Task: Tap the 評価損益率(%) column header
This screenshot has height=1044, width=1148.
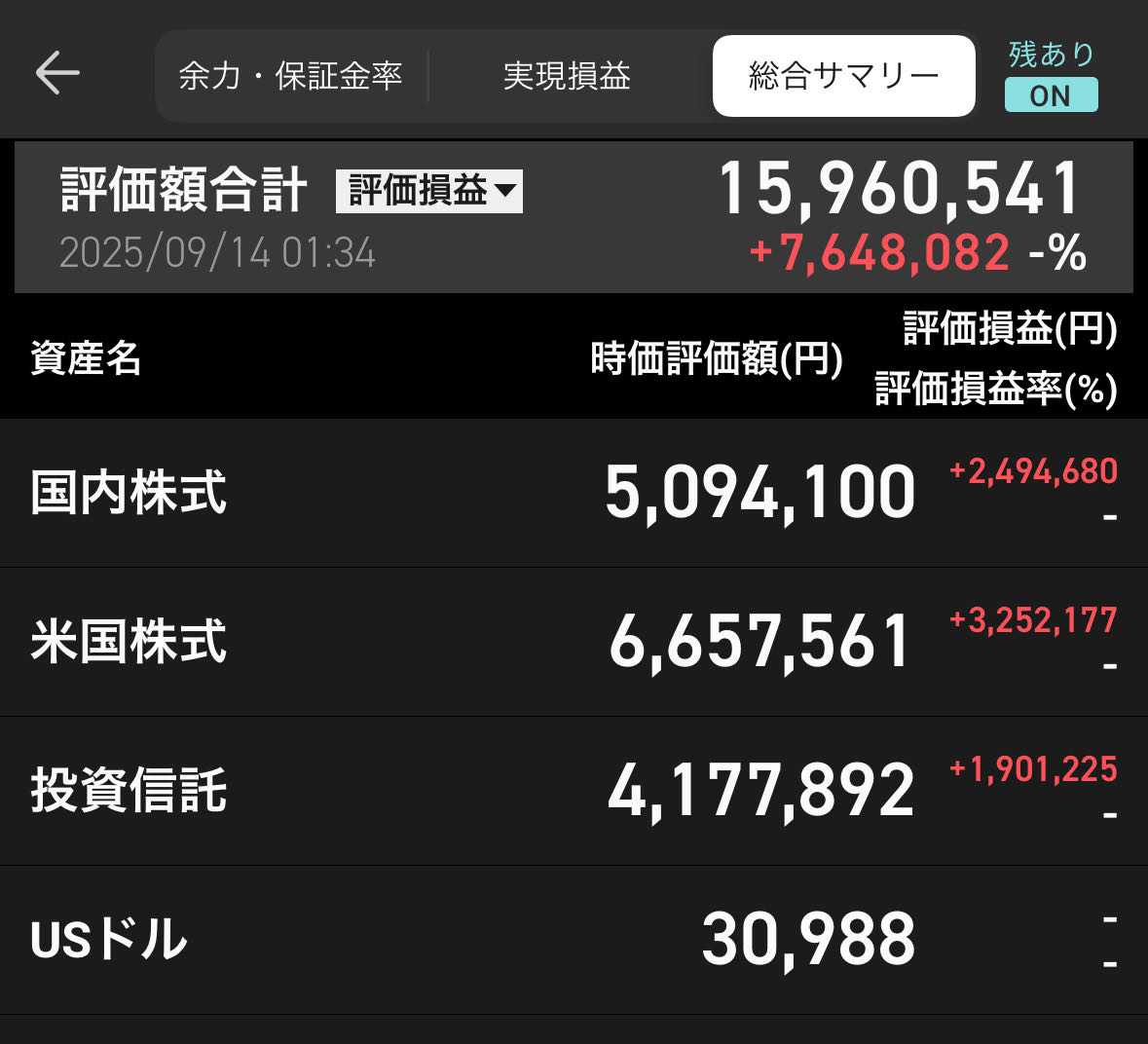Action: [996, 389]
